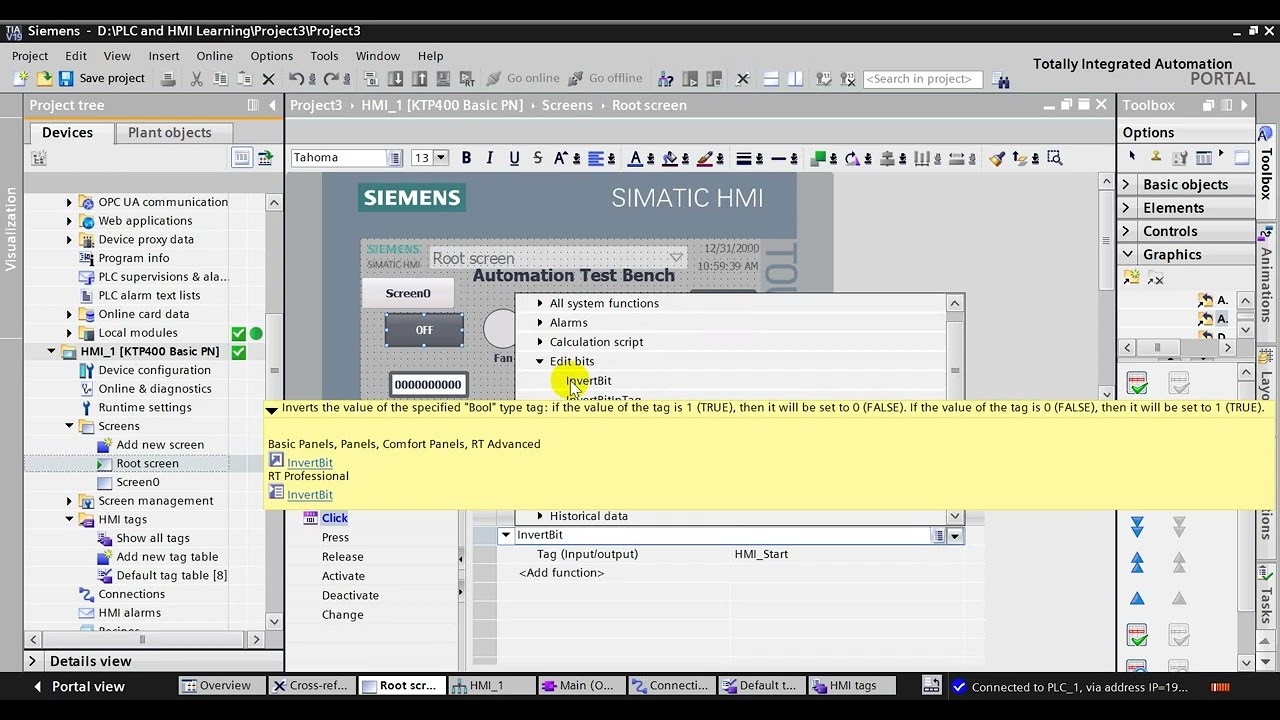Click the format painter brush icon

click(997, 158)
